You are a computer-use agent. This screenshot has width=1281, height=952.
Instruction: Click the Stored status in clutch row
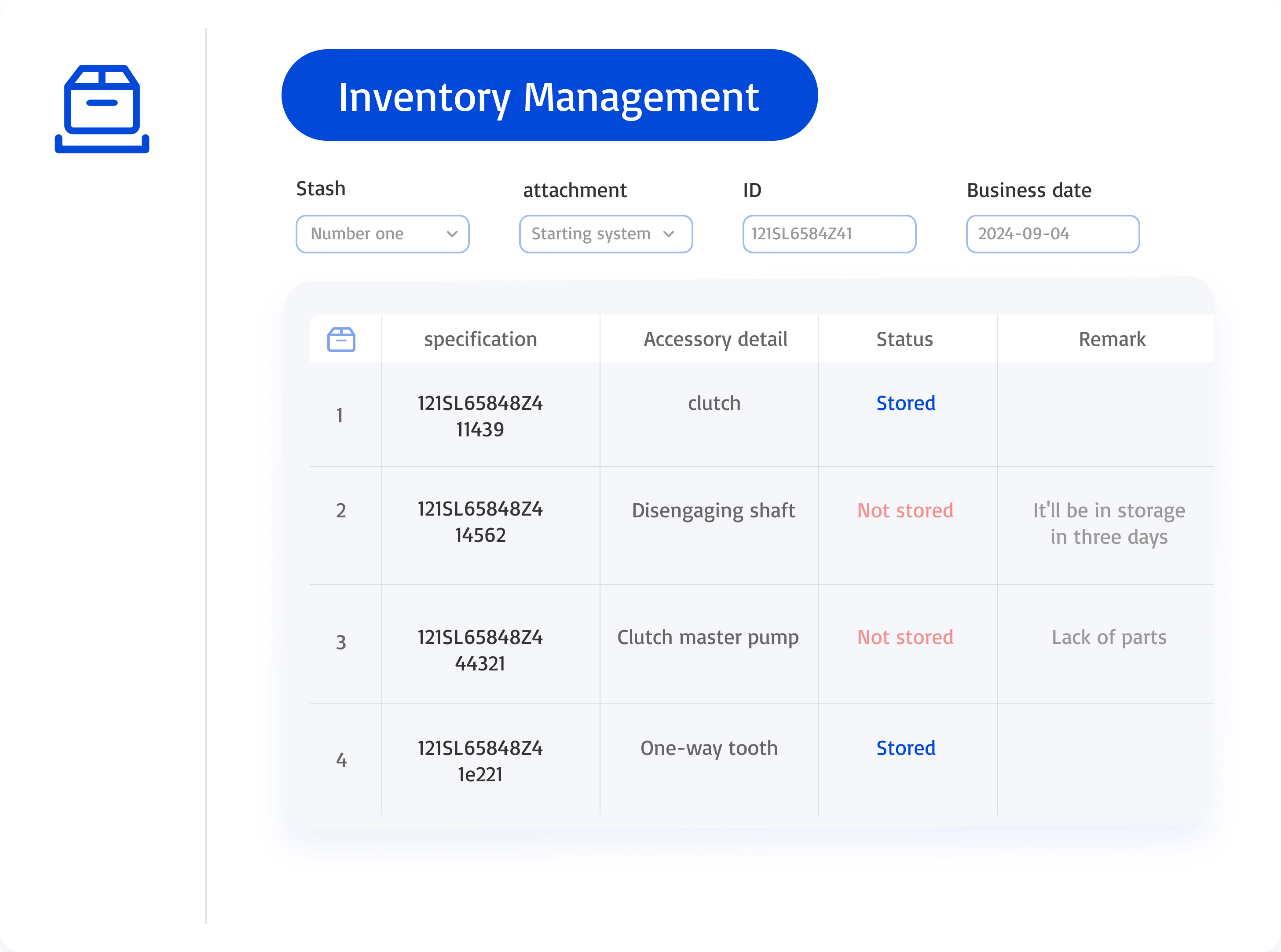pyautogui.click(x=906, y=403)
